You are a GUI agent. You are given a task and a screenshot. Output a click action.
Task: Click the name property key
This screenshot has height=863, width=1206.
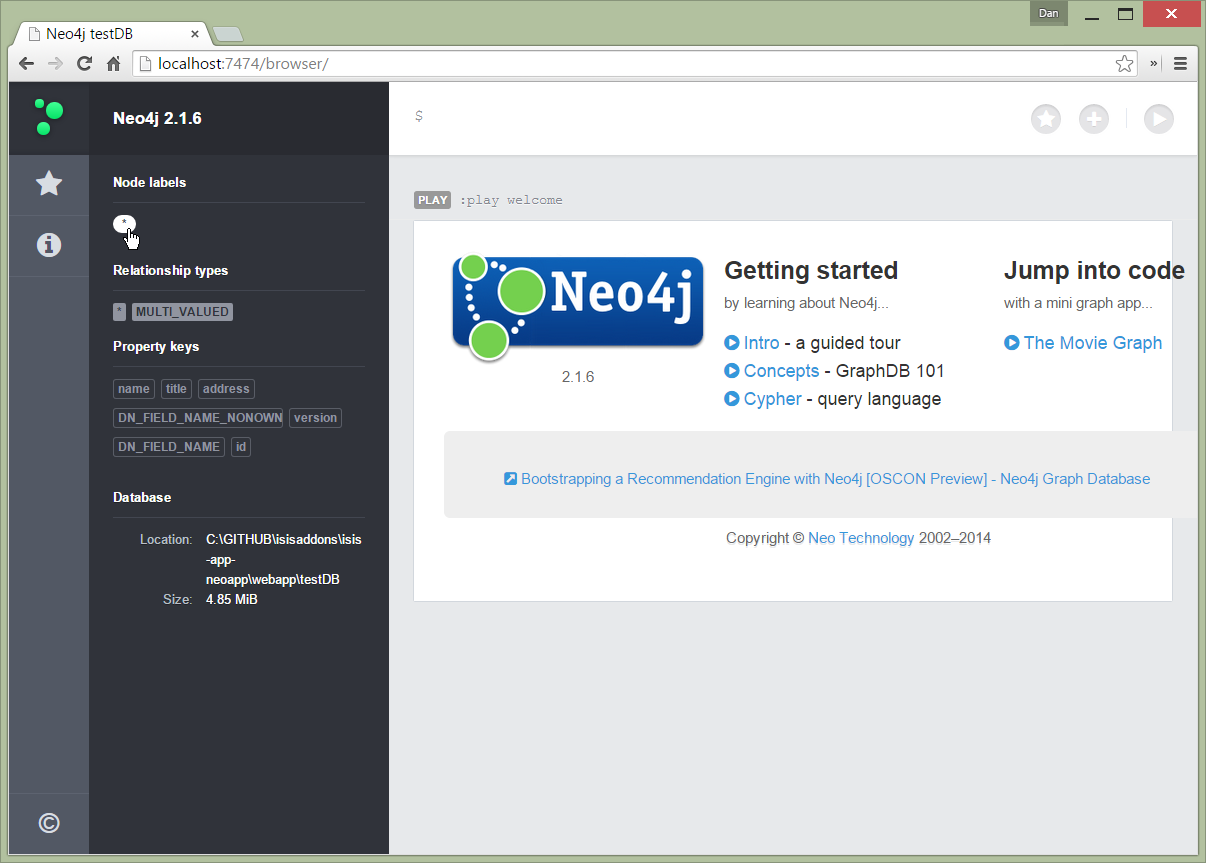click(134, 389)
